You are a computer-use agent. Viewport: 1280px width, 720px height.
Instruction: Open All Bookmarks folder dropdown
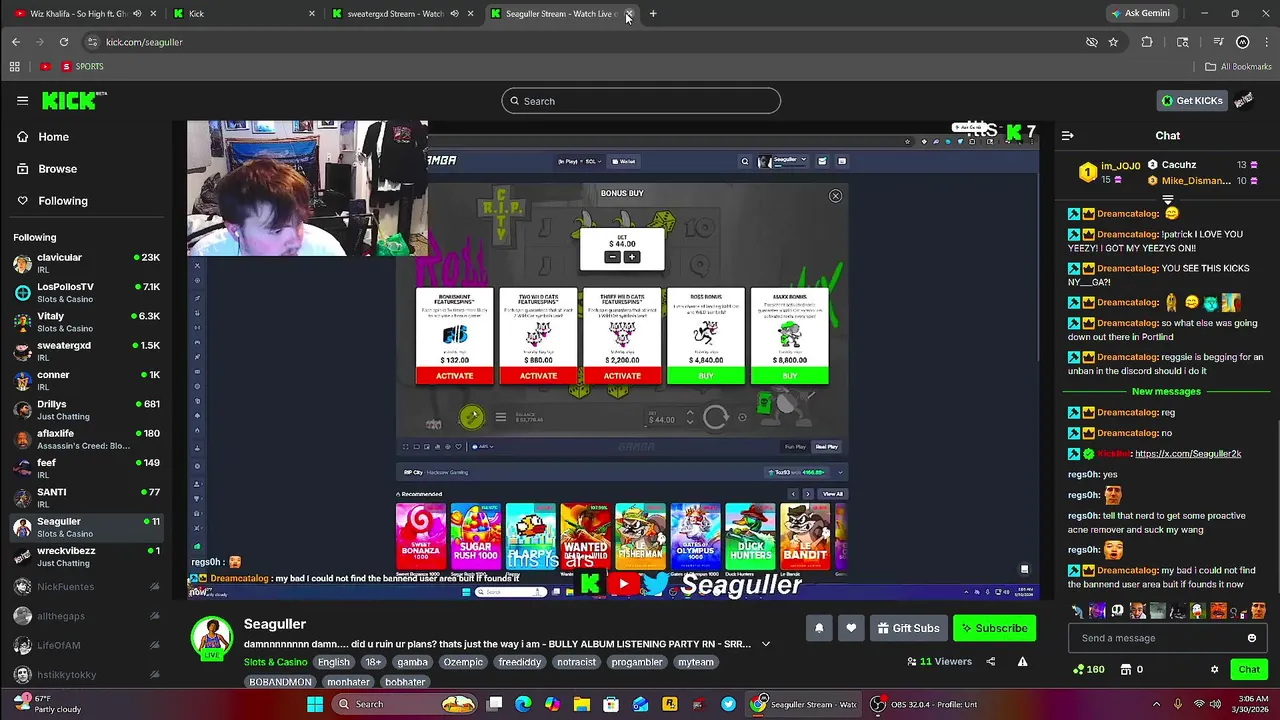tap(1238, 66)
